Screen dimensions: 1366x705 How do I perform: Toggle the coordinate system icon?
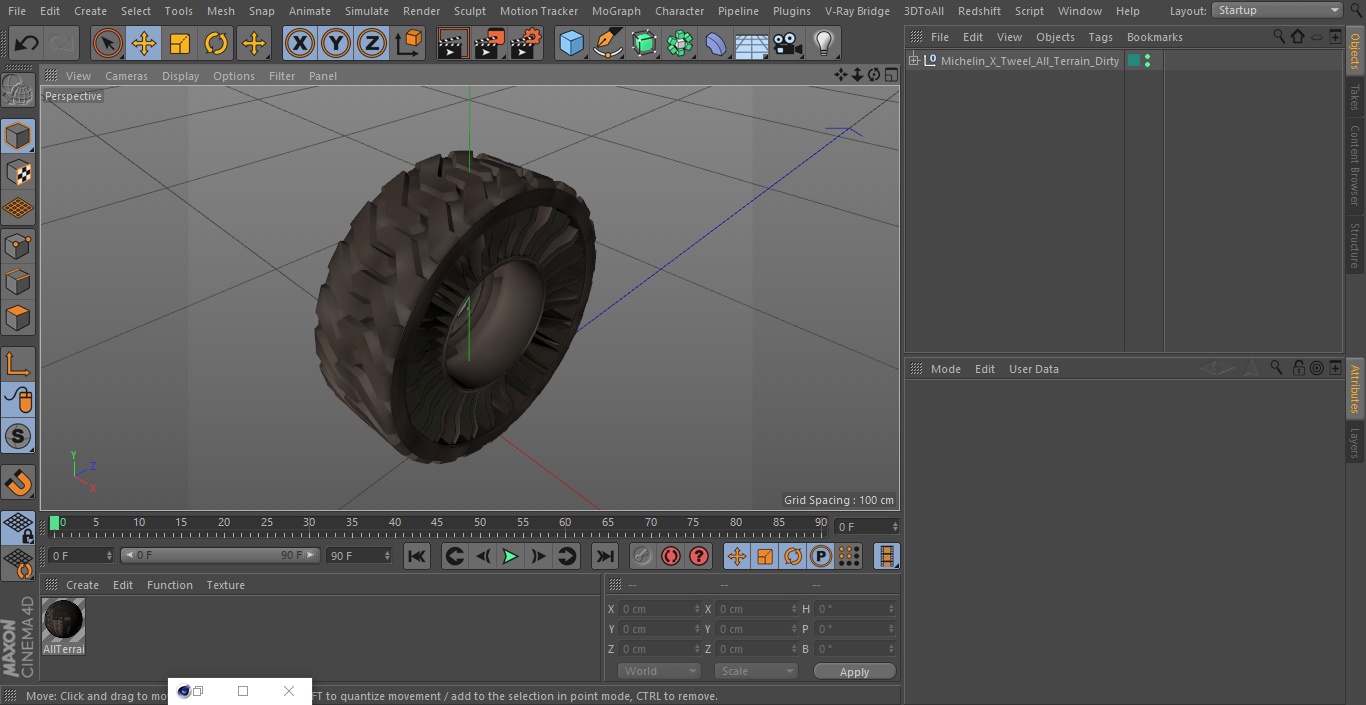pos(409,44)
